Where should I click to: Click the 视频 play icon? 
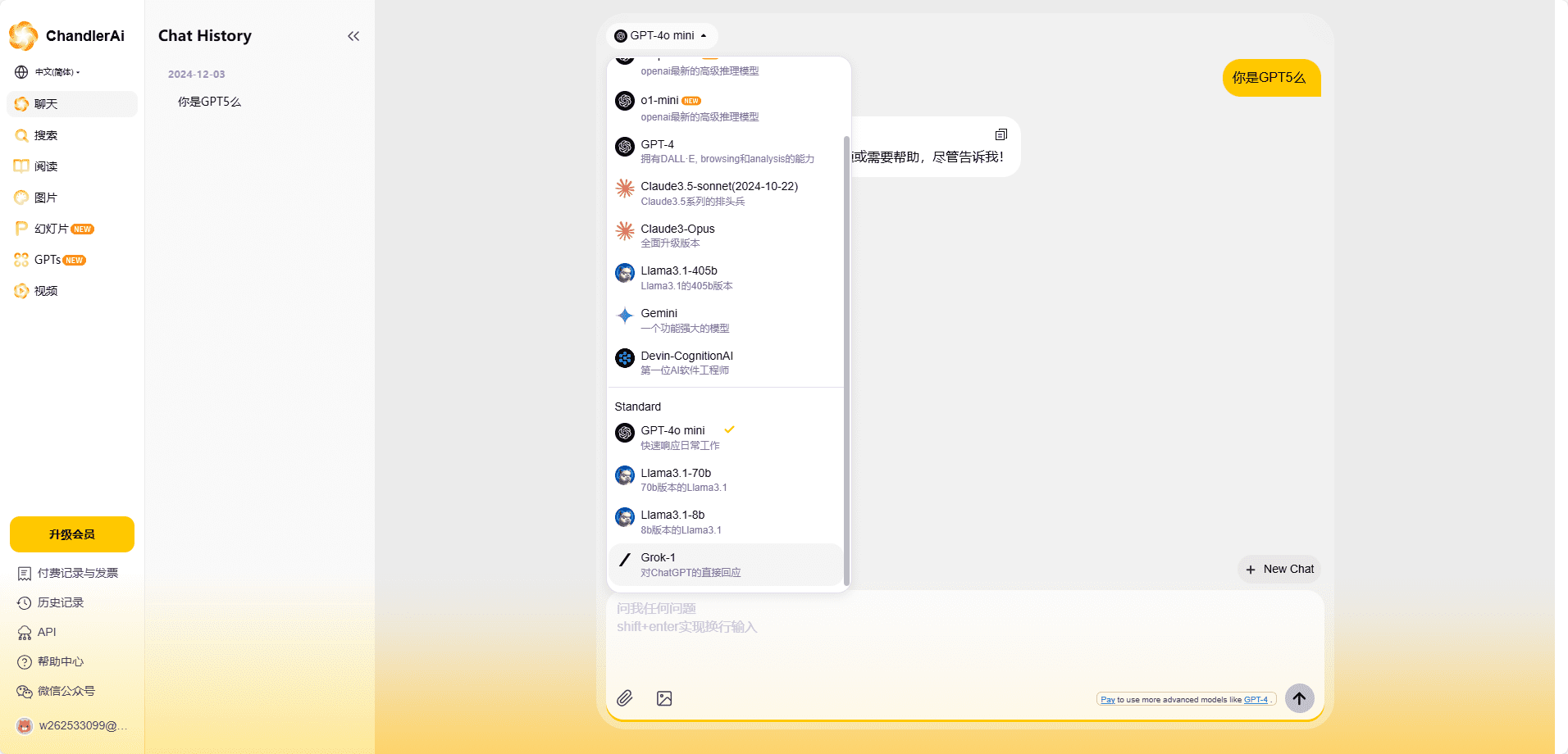(21, 291)
